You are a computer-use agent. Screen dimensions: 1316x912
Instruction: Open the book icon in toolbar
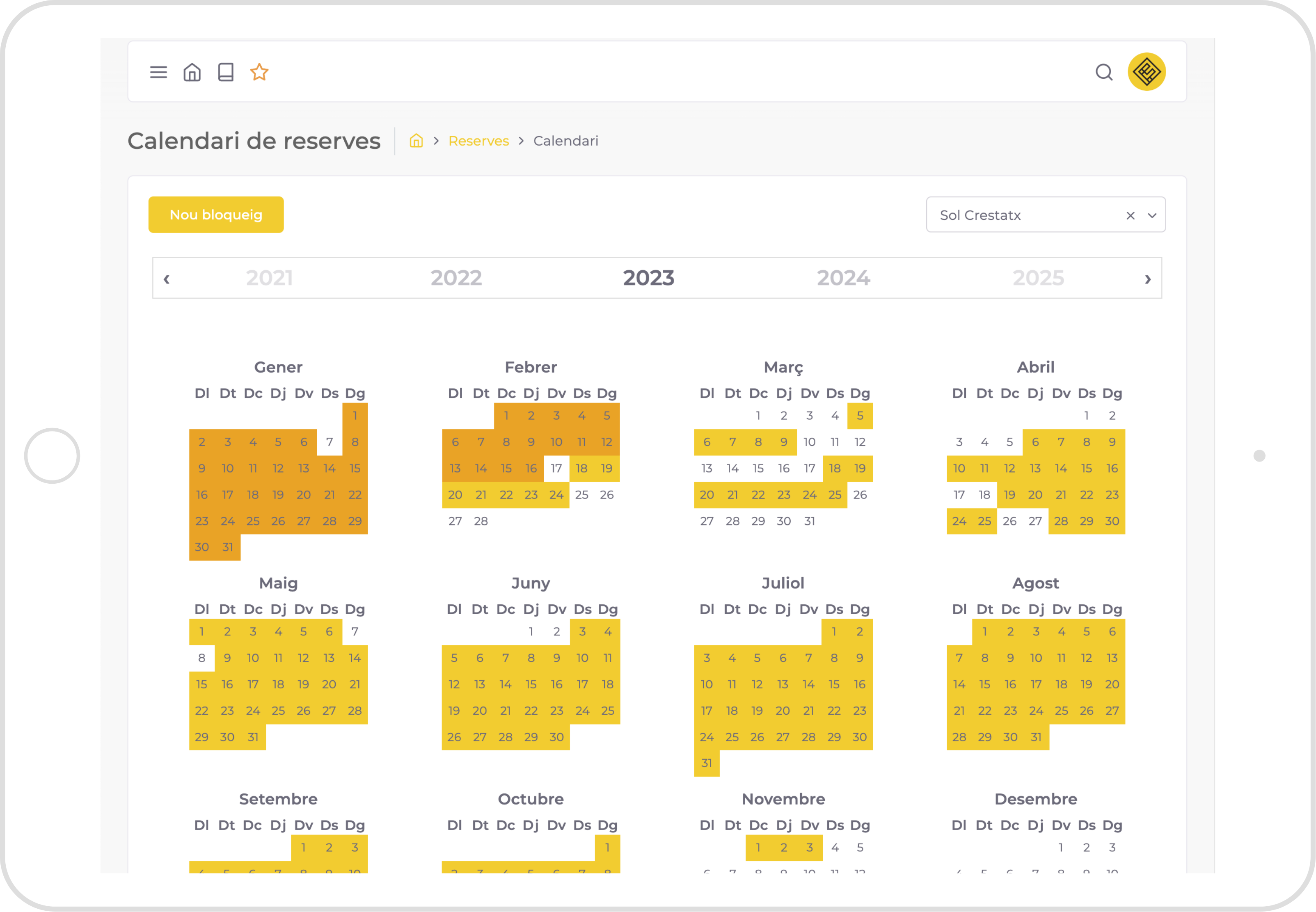[226, 72]
